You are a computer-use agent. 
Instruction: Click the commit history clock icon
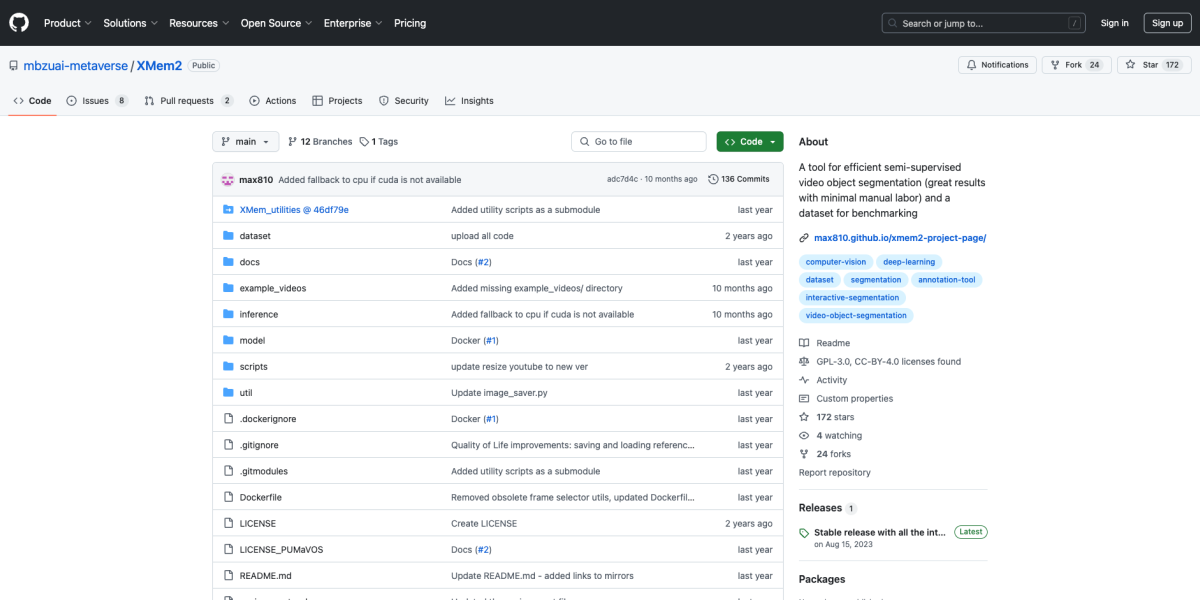point(713,179)
